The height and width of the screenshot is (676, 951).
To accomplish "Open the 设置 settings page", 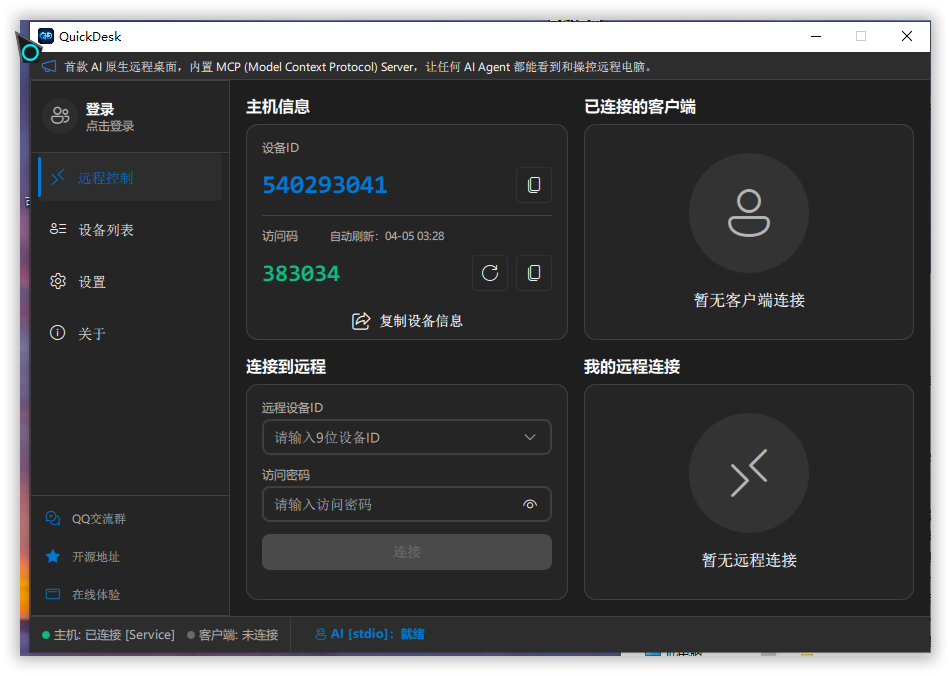I will click(x=92, y=282).
